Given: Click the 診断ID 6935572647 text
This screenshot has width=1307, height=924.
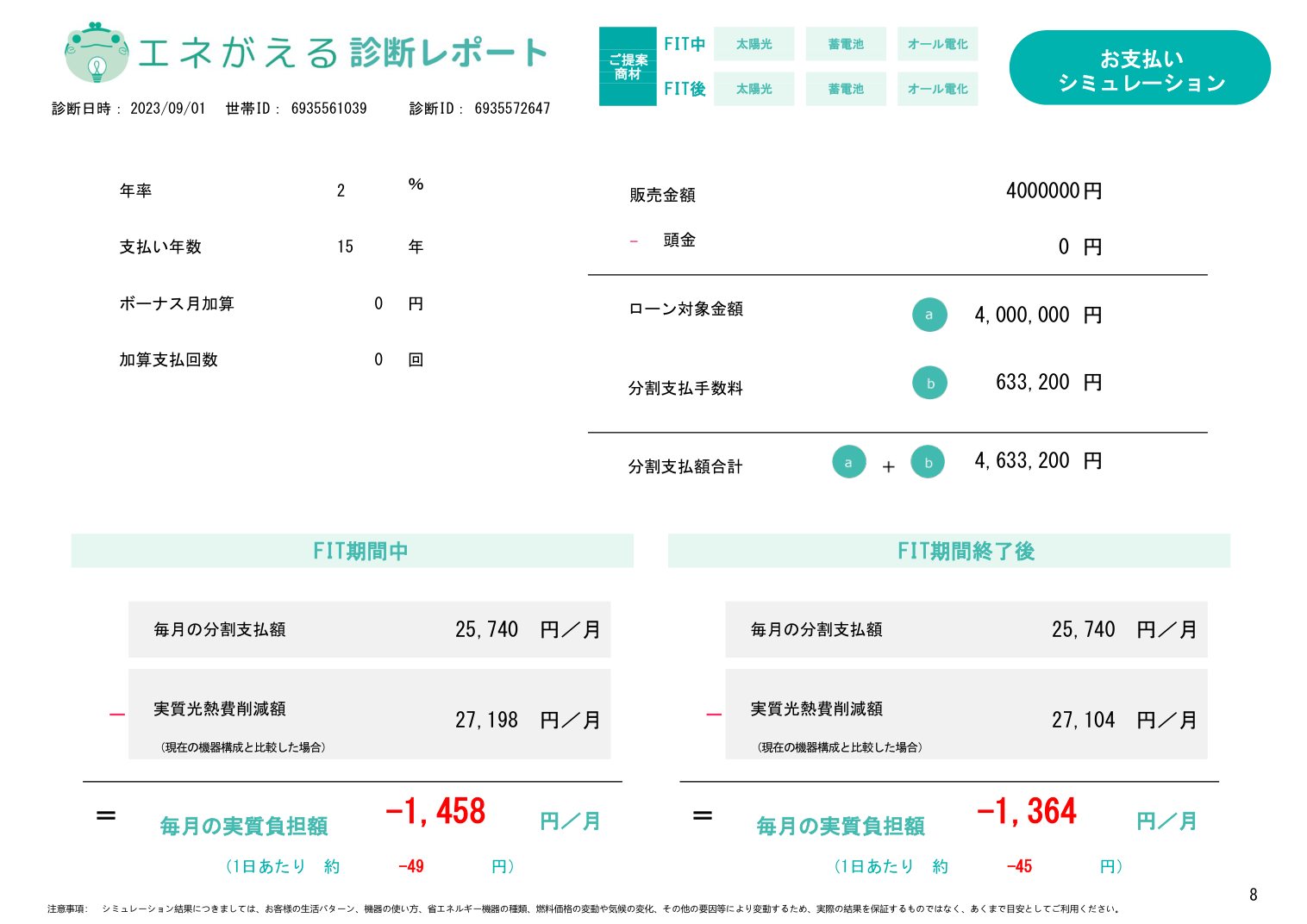Looking at the screenshot, I should [x=479, y=109].
